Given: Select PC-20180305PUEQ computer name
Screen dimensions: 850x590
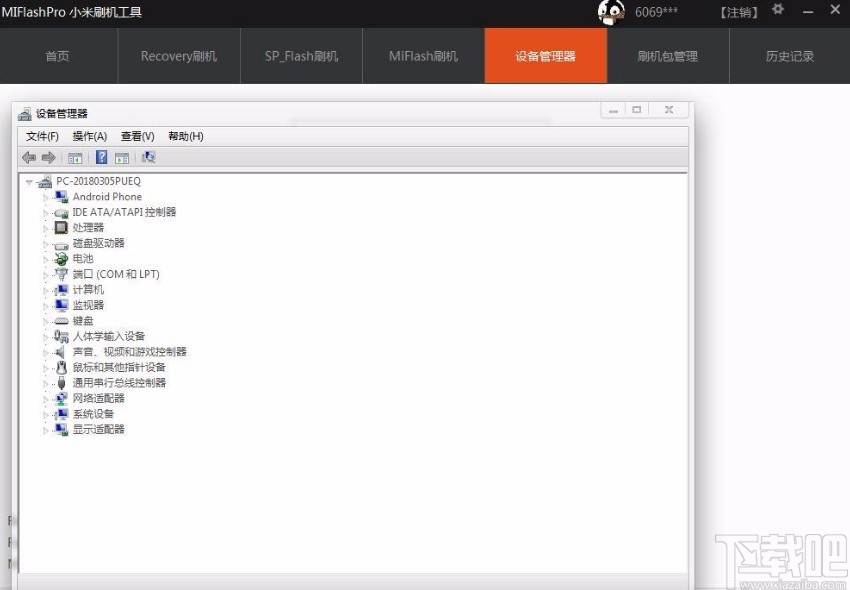Looking at the screenshot, I should pyautogui.click(x=98, y=181).
